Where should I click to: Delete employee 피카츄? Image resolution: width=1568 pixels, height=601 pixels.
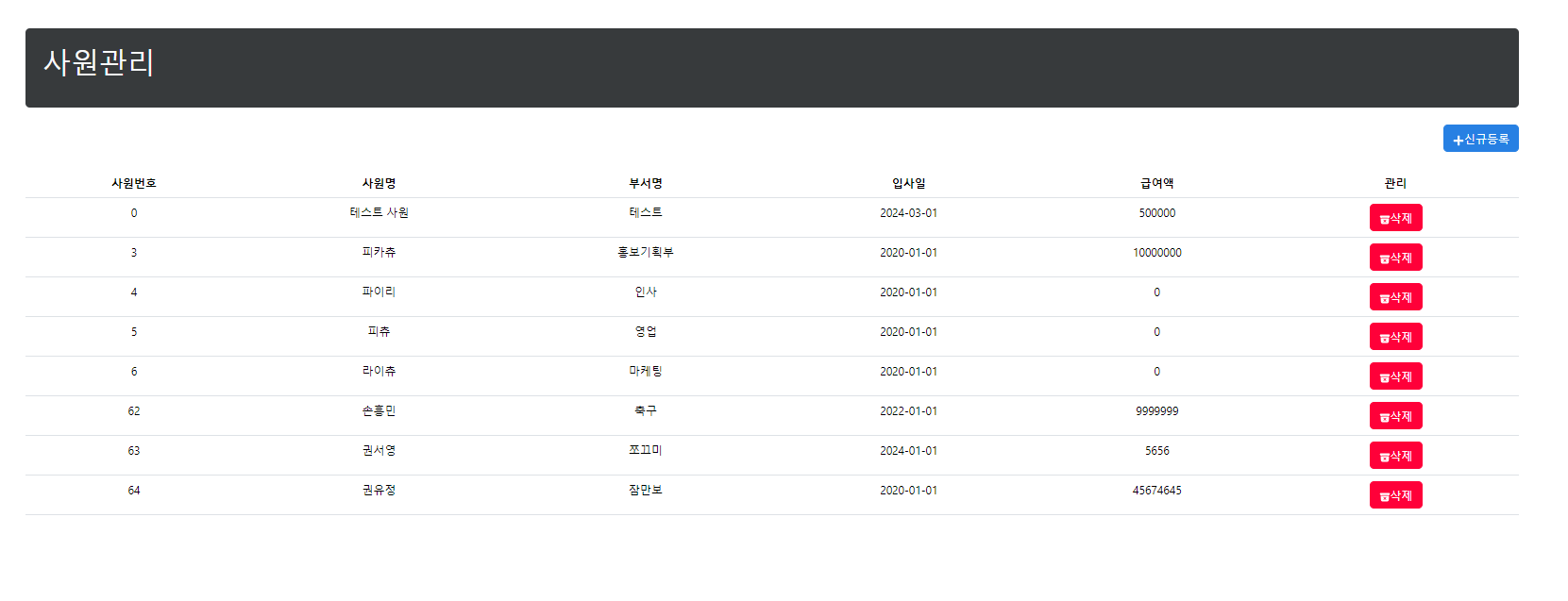[x=1395, y=258]
